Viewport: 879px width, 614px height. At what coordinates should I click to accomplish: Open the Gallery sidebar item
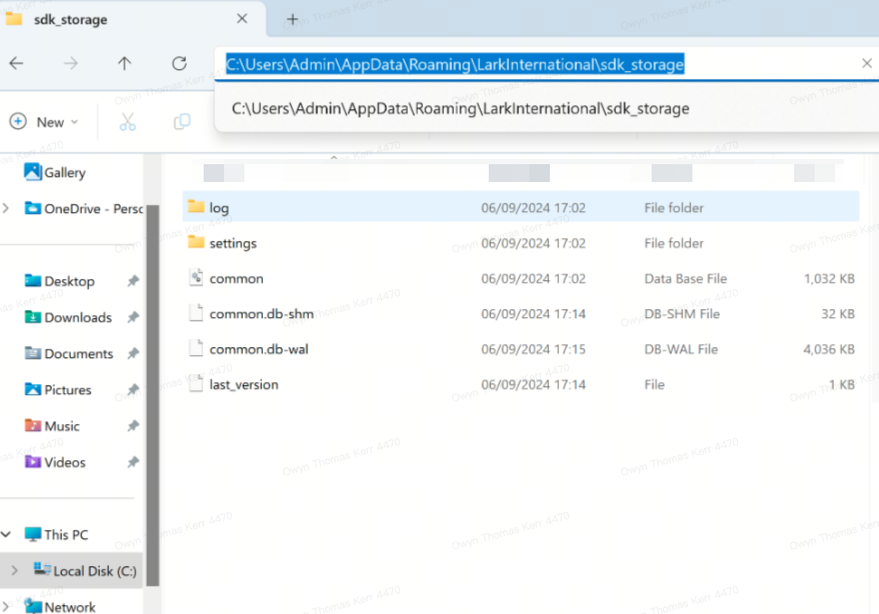coord(63,172)
